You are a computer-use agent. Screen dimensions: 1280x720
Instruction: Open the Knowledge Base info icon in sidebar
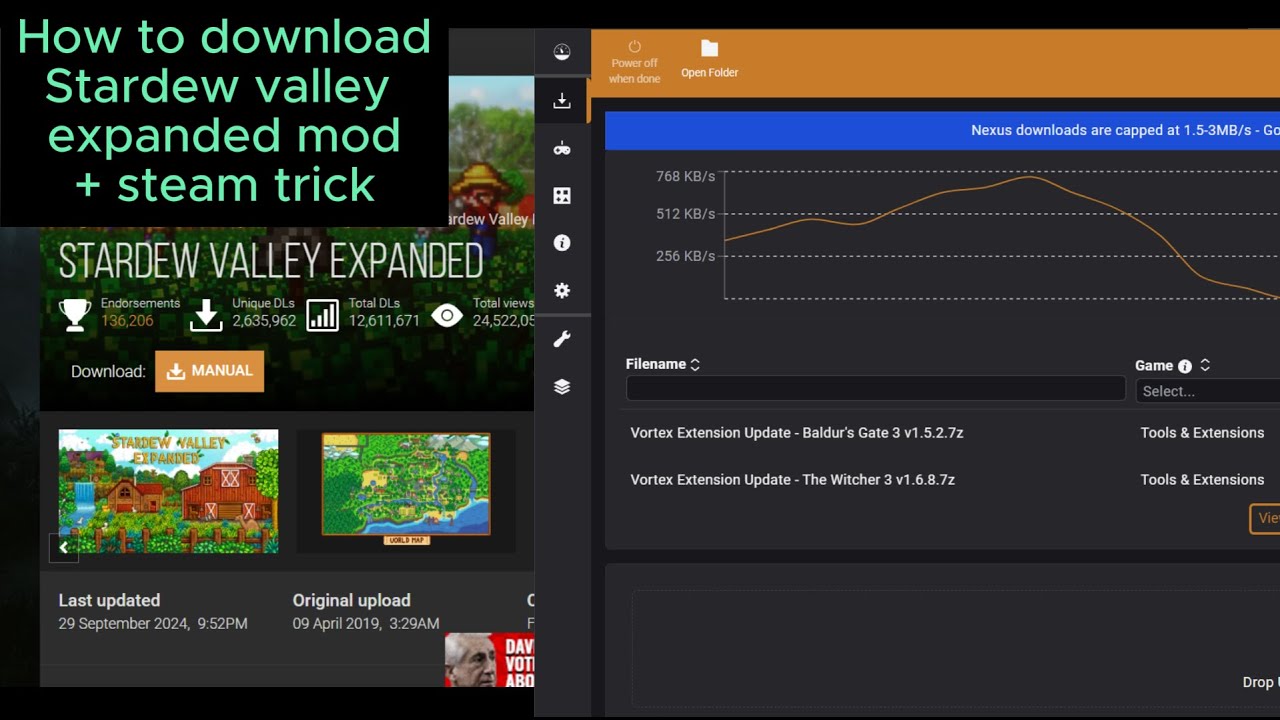tap(562, 243)
